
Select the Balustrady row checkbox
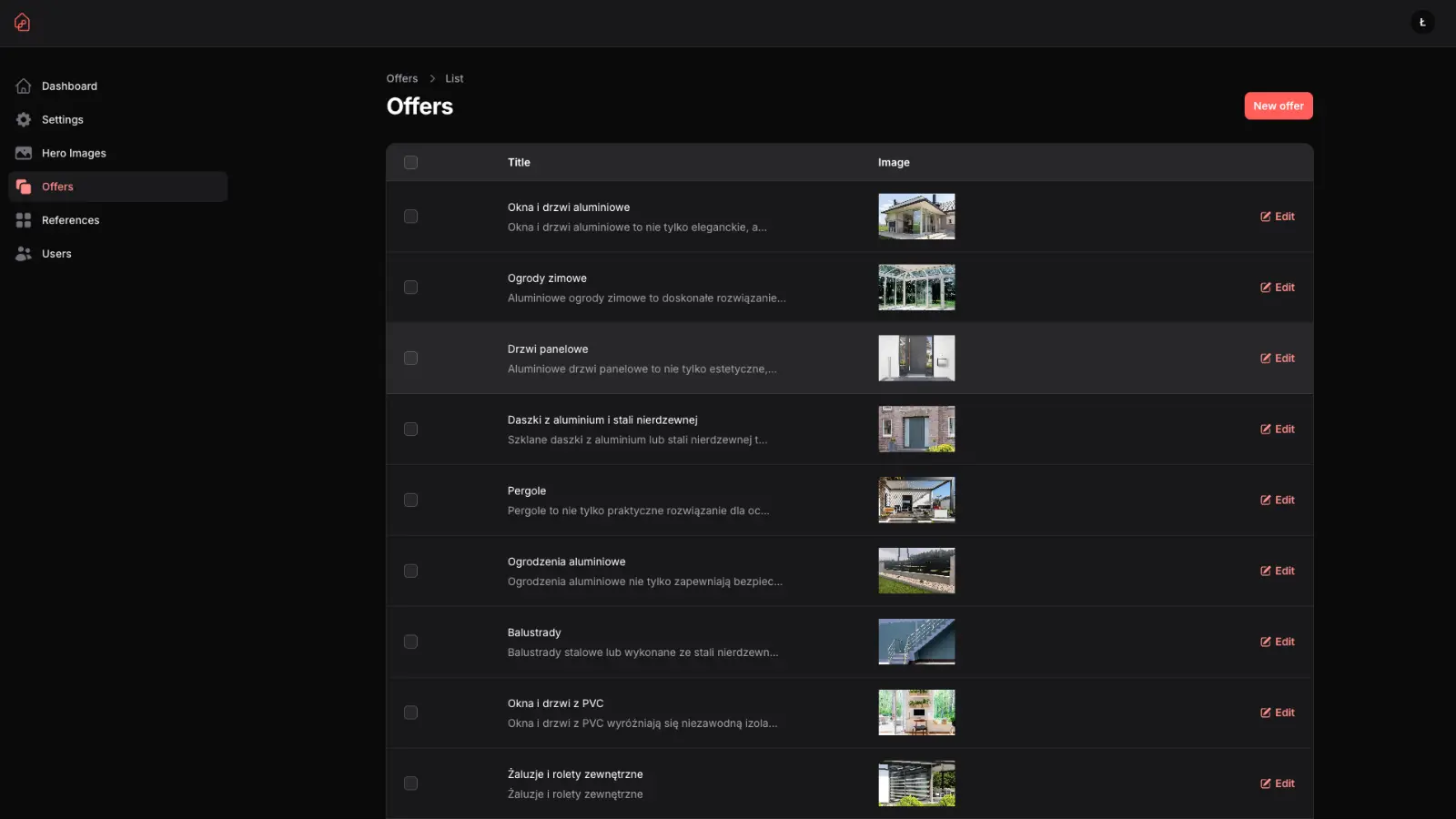click(x=411, y=642)
